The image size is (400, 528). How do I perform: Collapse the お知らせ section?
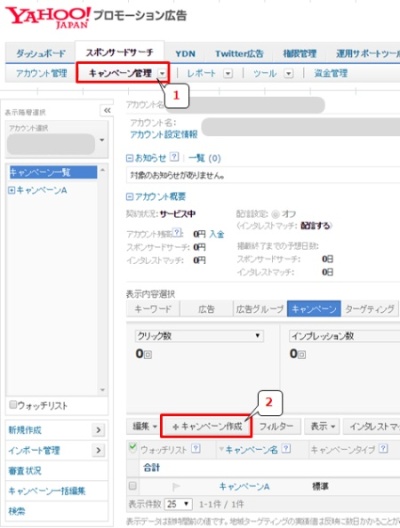click(x=129, y=158)
